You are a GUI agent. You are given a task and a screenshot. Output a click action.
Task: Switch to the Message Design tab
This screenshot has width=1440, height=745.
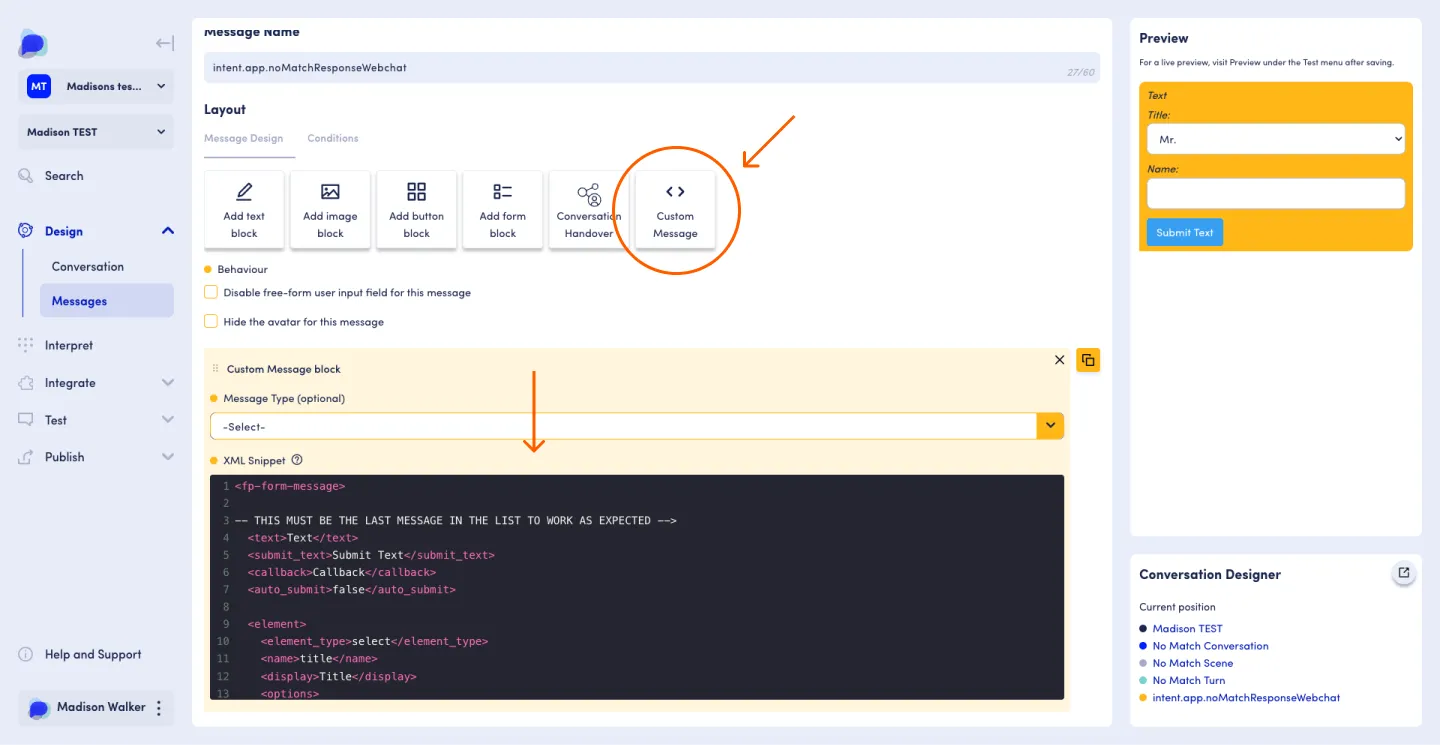coord(243,138)
